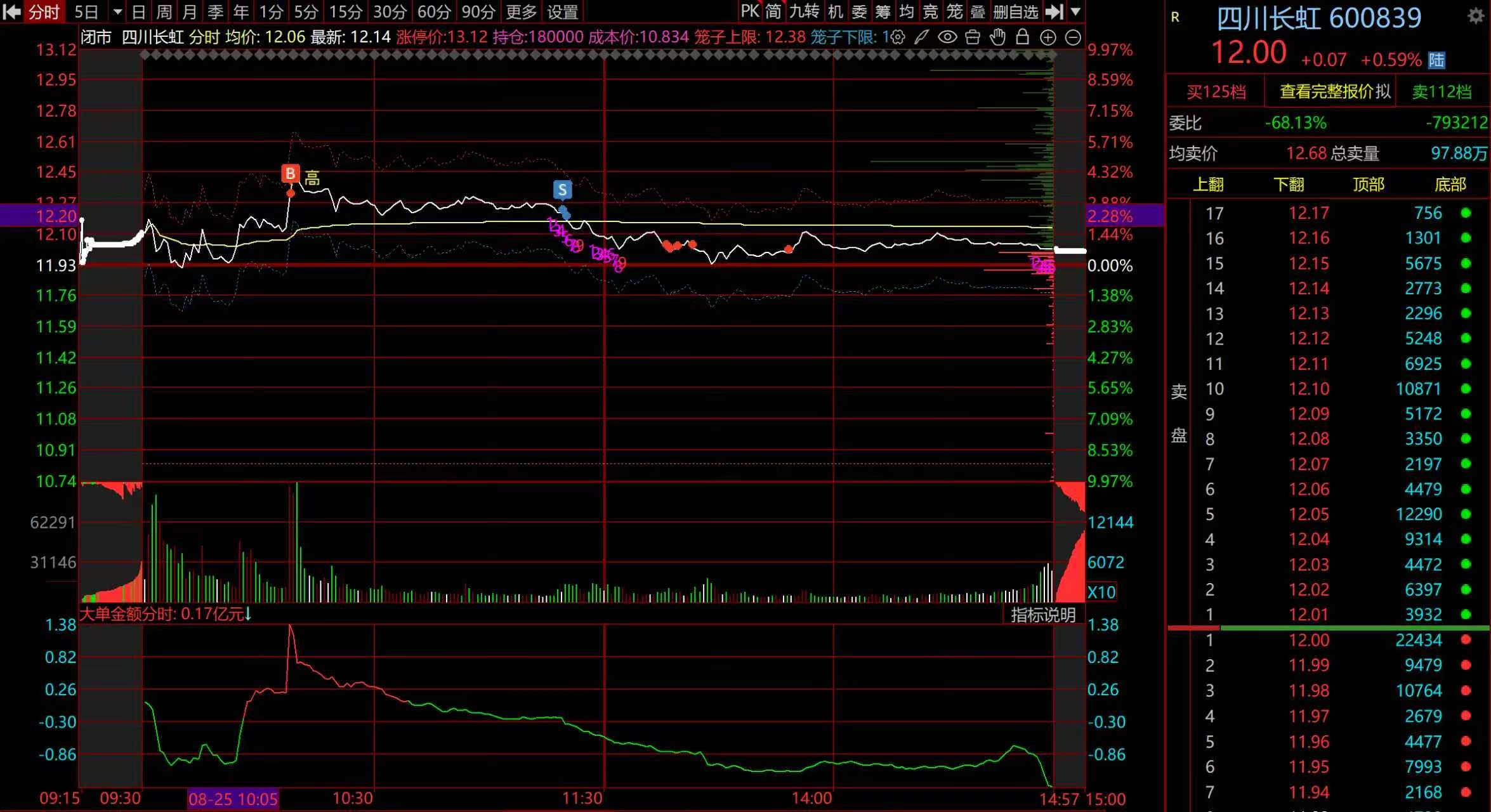The width and height of the screenshot is (1491, 812).
Task: Click 上翻 to page up order book
Action: tap(1208, 185)
